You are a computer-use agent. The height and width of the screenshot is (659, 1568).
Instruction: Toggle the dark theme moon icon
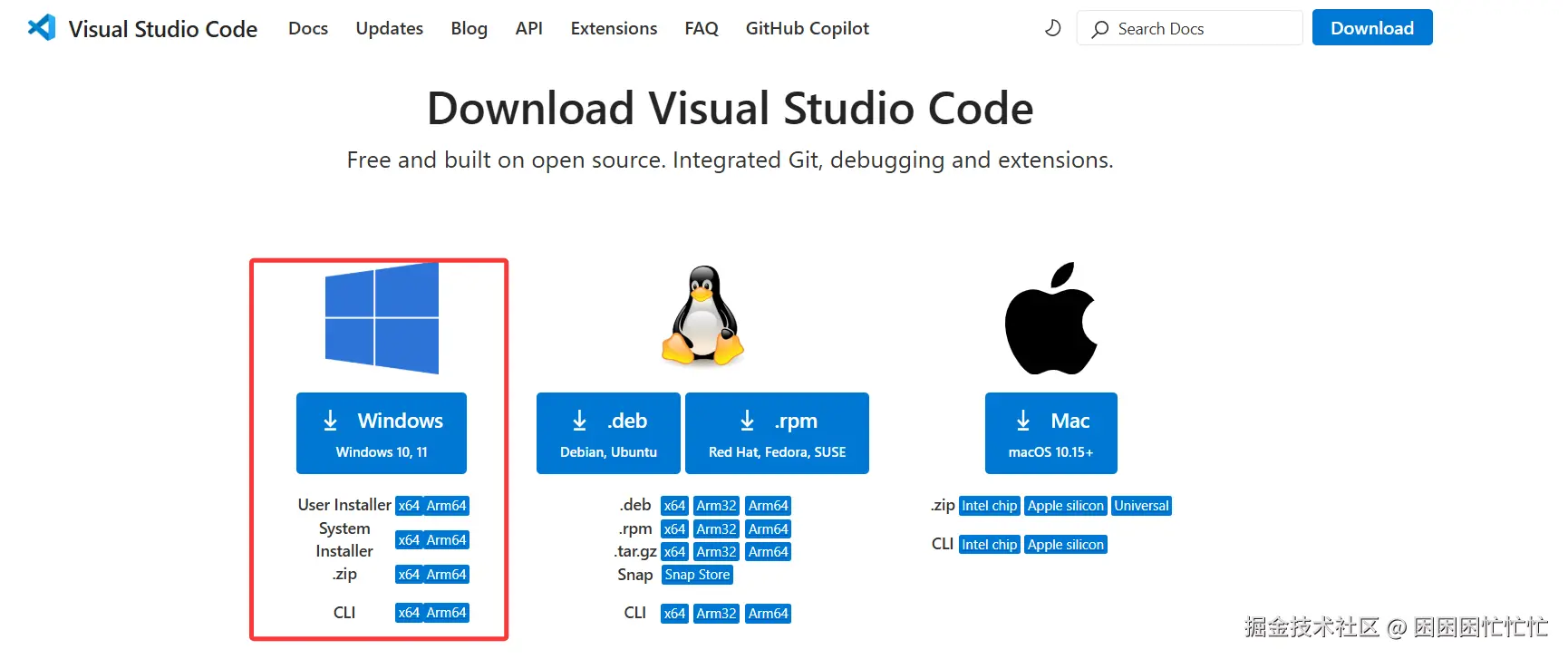tap(1052, 28)
